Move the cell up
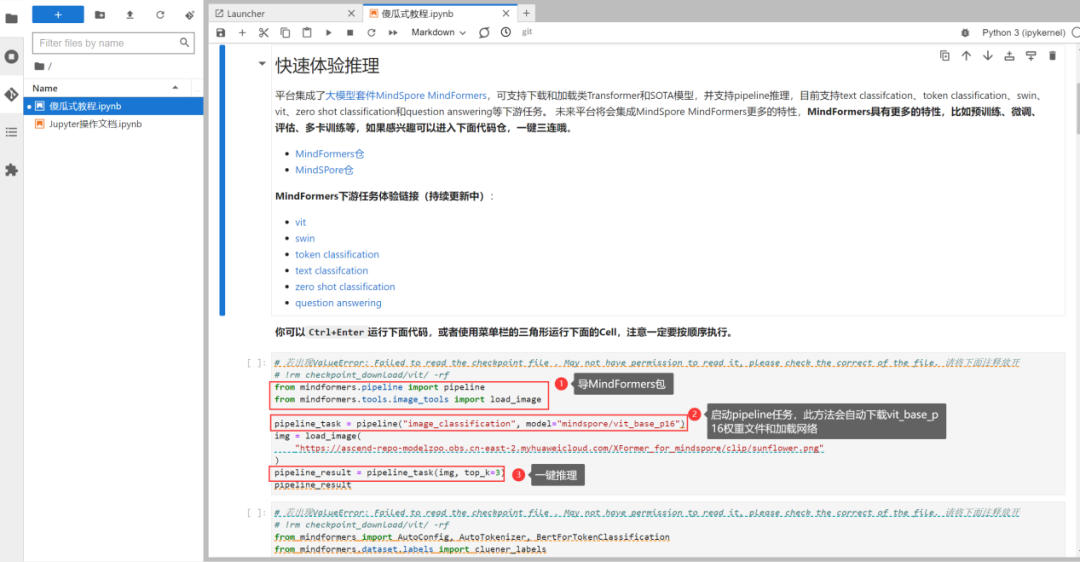 point(966,56)
